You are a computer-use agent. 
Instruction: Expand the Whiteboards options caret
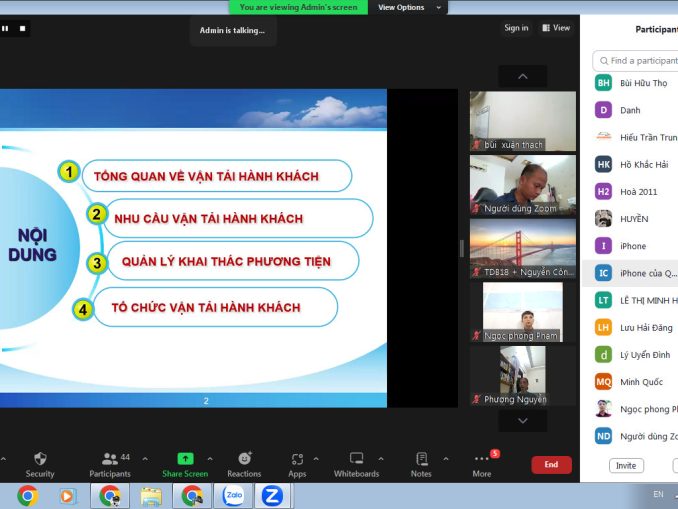pos(381,459)
